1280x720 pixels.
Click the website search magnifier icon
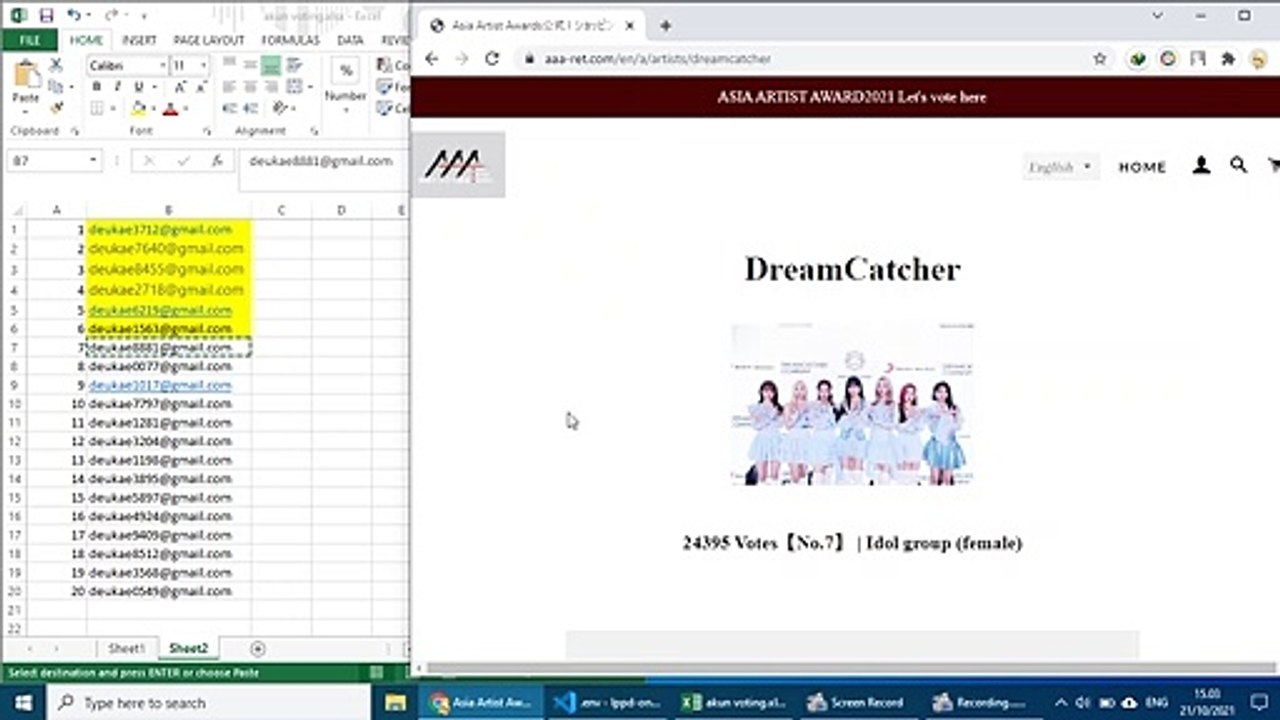coord(1238,166)
